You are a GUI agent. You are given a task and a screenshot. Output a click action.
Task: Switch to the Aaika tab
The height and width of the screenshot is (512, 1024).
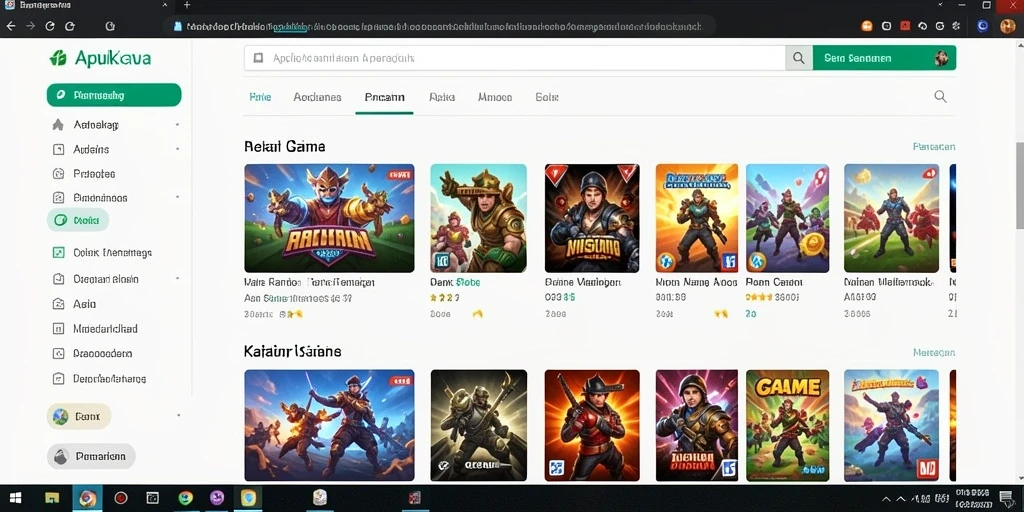pos(442,97)
